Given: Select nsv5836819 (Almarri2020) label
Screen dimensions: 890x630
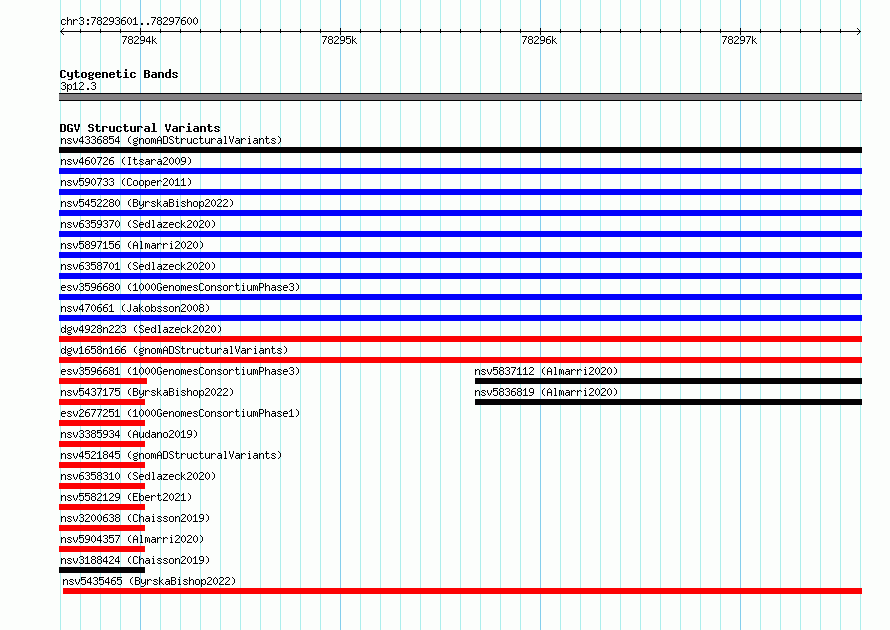Looking at the screenshot, I should 546,392.
